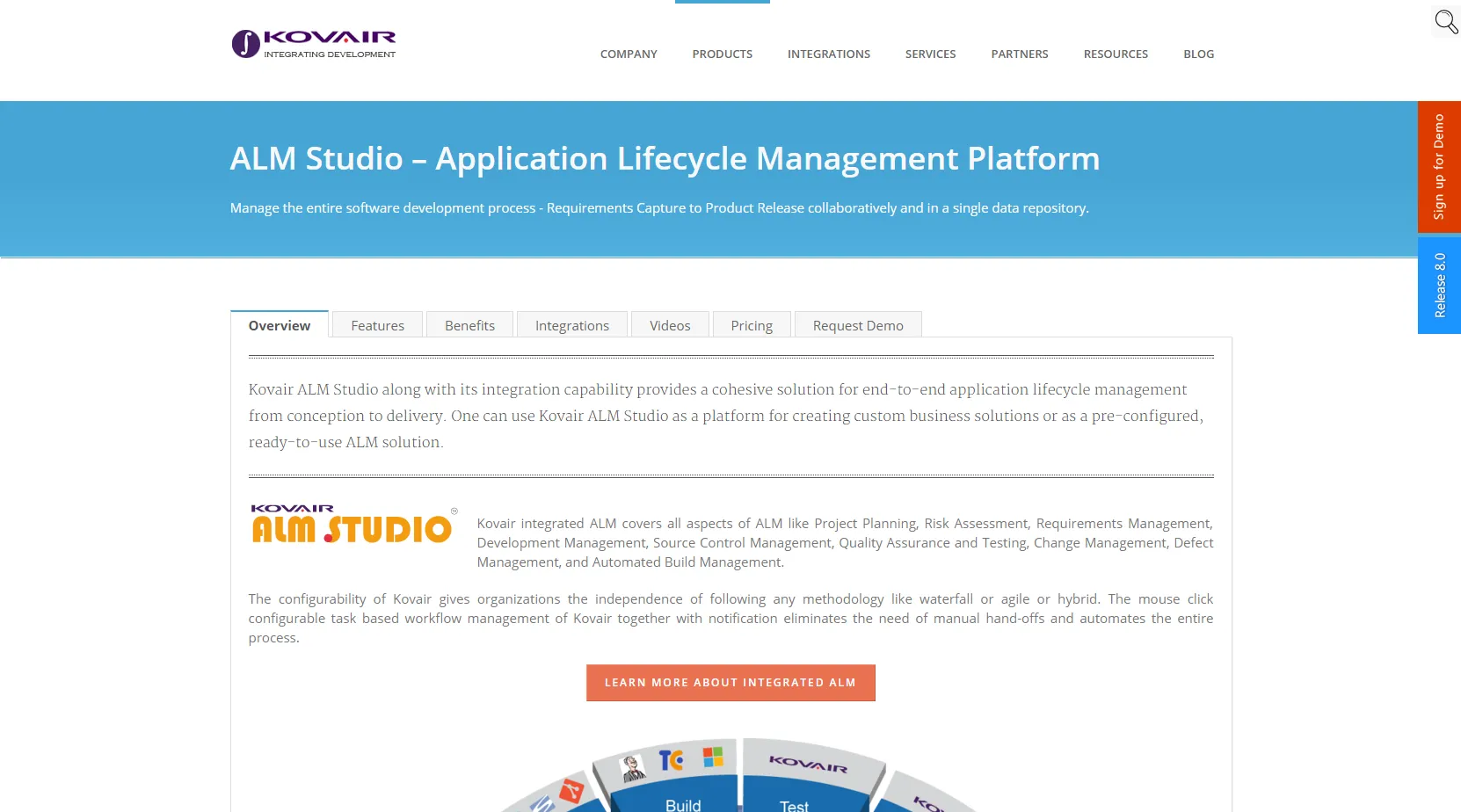
Task: Open the Company menu
Action: (629, 54)
